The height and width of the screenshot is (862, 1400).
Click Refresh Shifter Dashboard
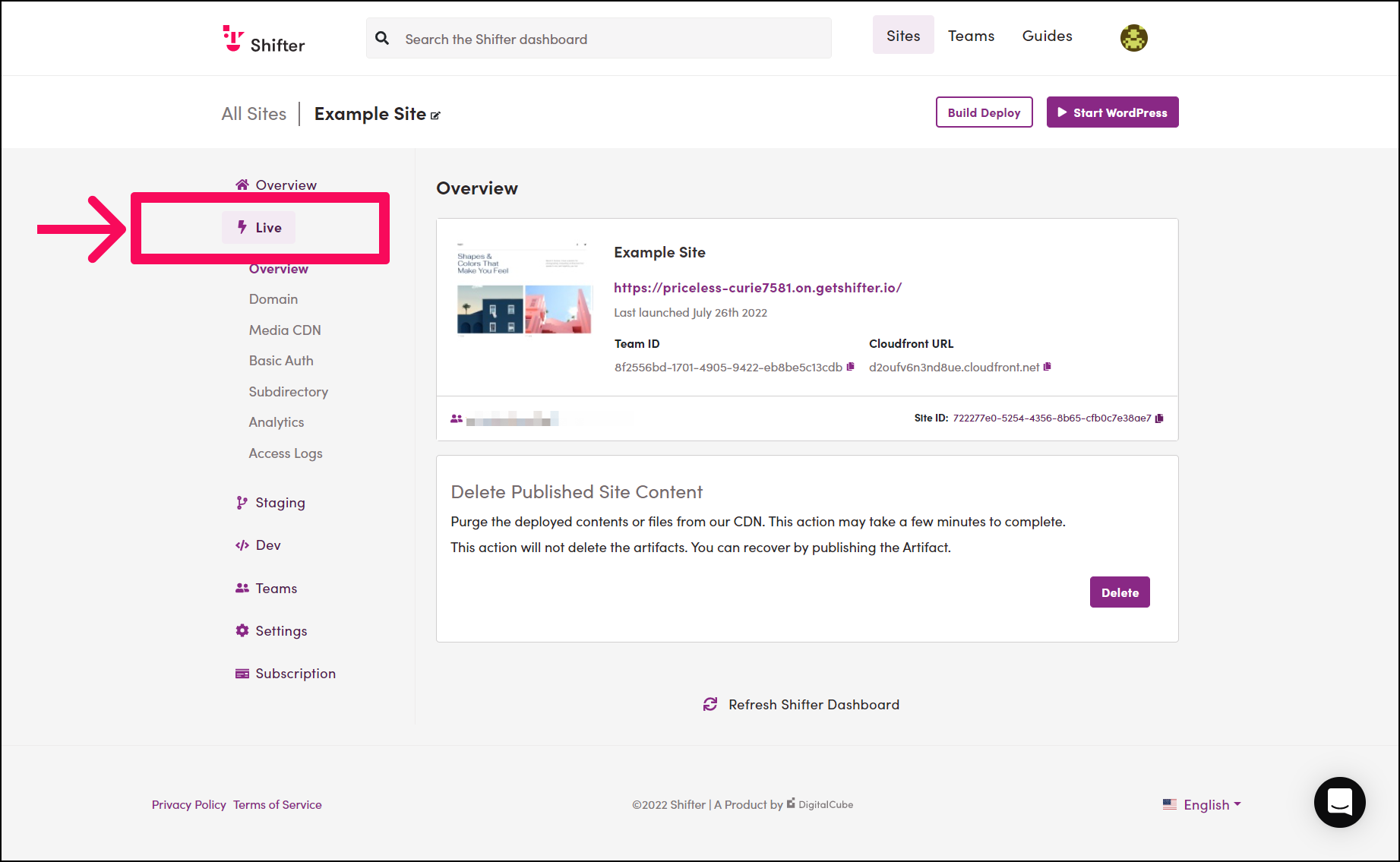pos(801,705)
